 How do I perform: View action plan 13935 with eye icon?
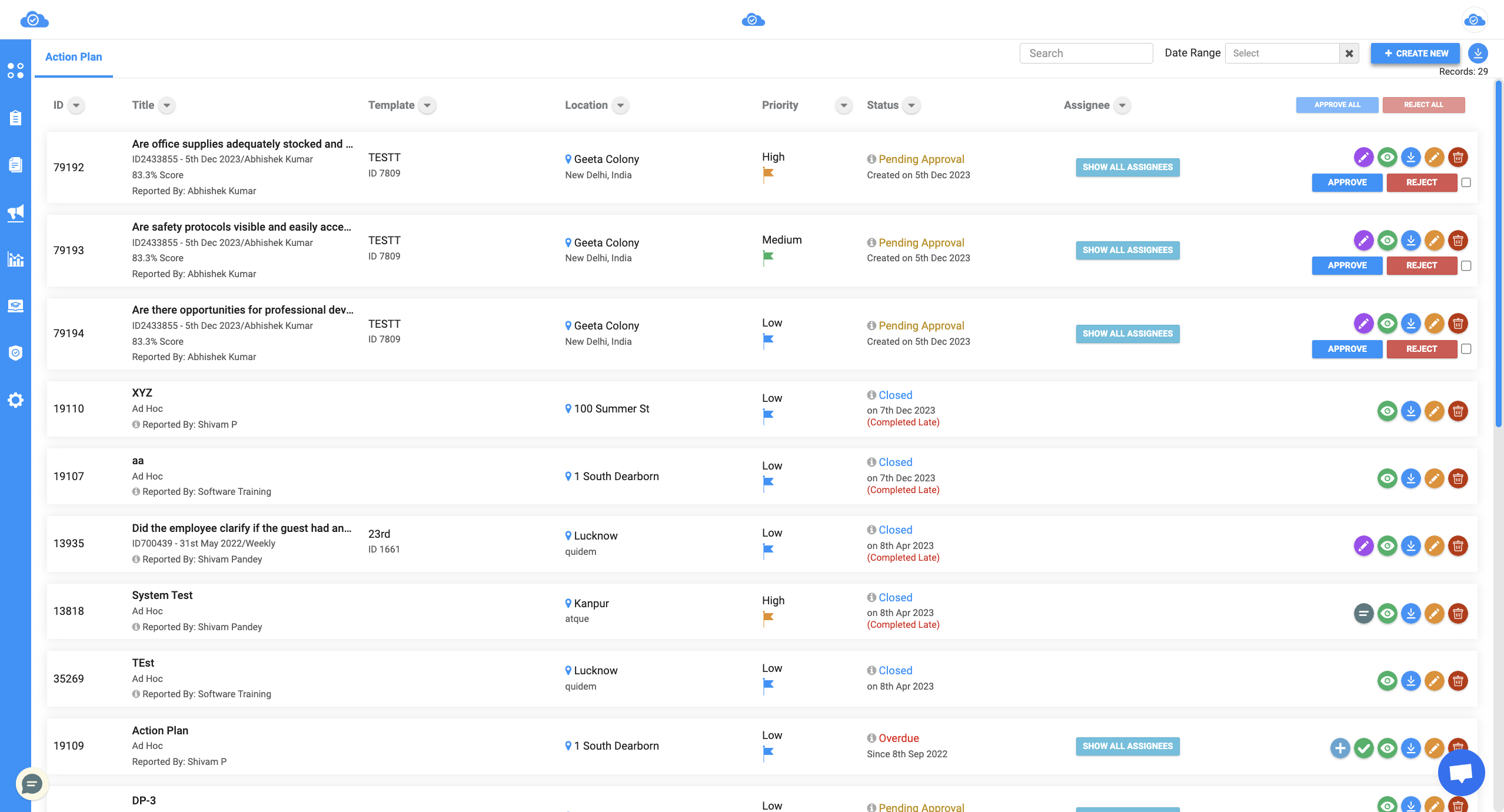pyautogui.click(x=1387, y=545)
